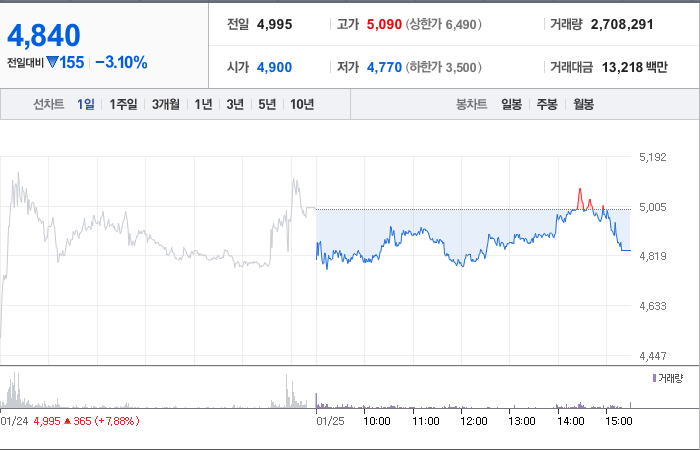Image resolution: width=700 pixels, height=450 pixels.
Task: Click the 시가 value 4,900
Action: click(x=275, y=67)
